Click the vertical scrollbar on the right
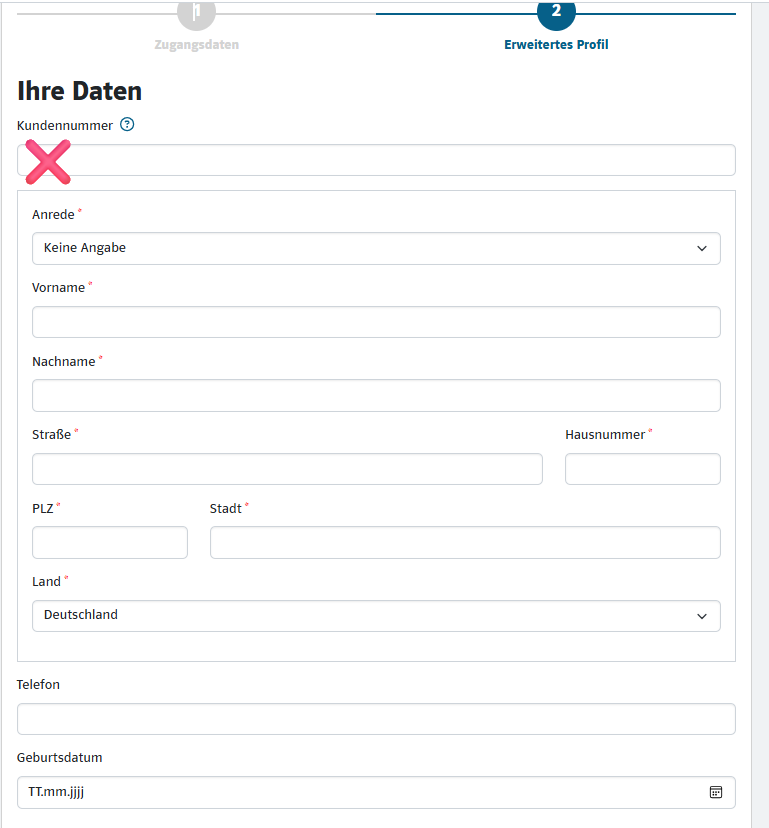Image resolution: width=769 pixels, height=828 pixels. [x=760, y=400]
